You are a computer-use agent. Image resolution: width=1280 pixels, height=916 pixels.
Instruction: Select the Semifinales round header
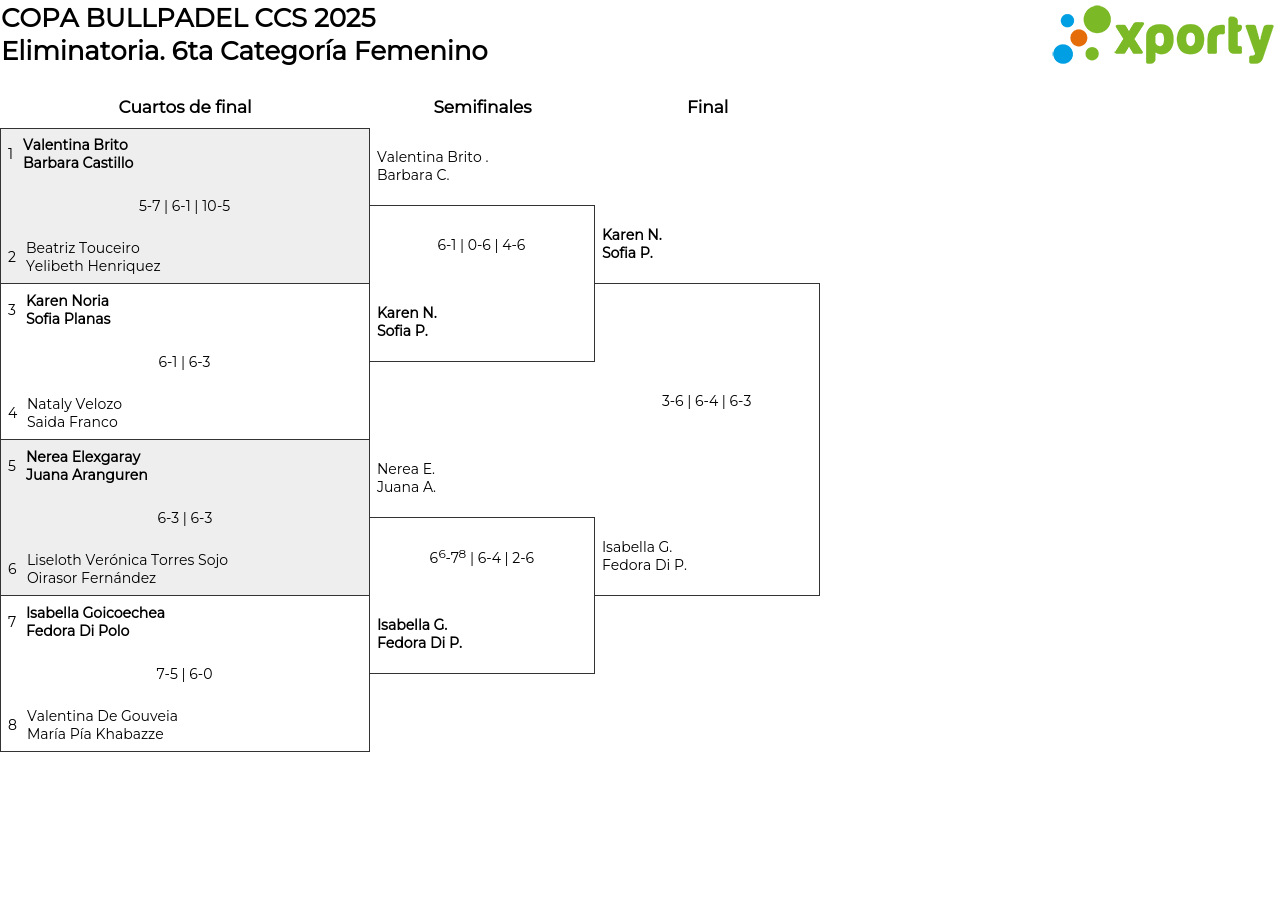482,107
